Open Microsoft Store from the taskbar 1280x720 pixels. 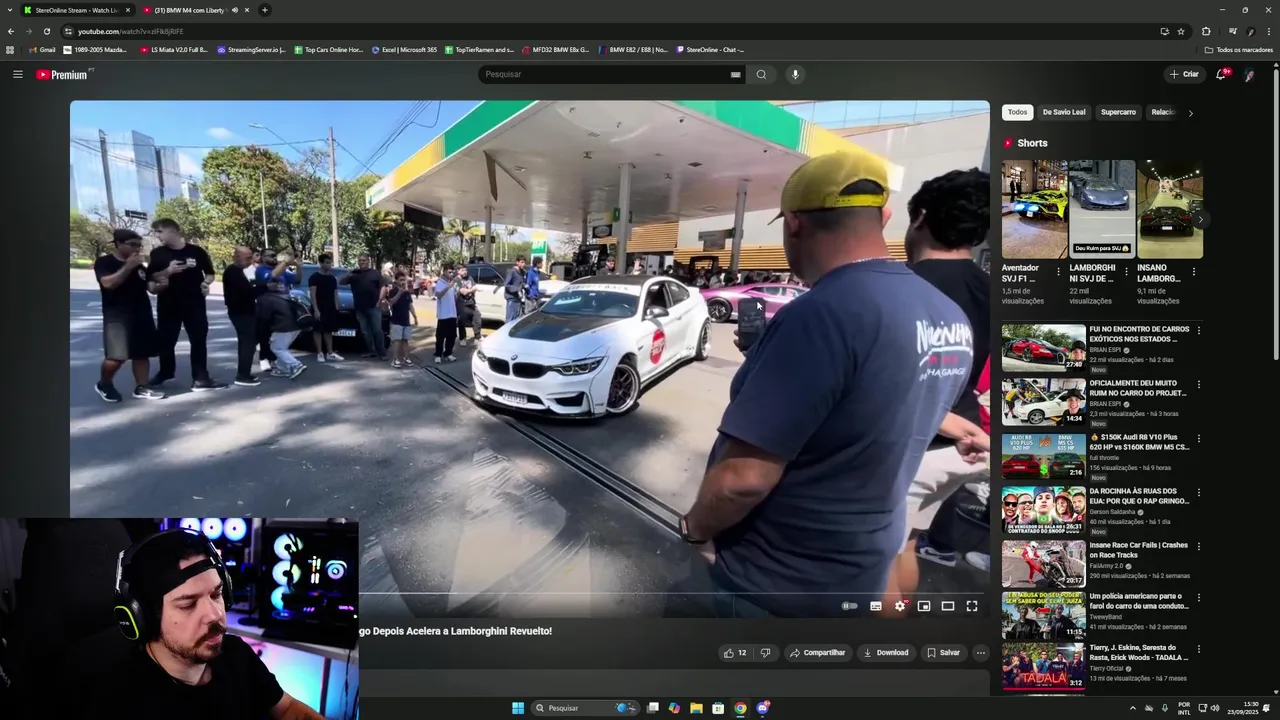click(718, 708)
